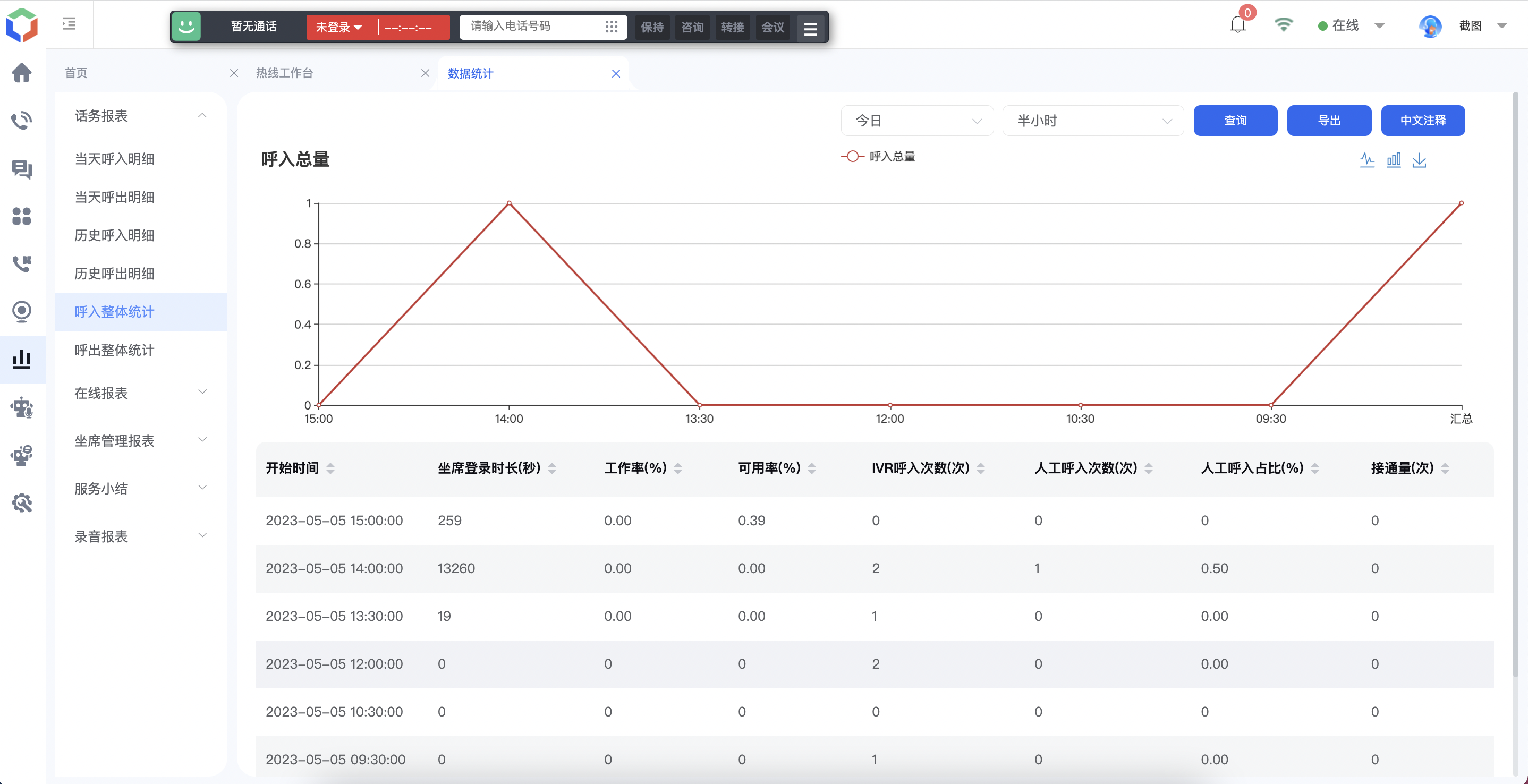Switch chart to line view icon

1367,159
